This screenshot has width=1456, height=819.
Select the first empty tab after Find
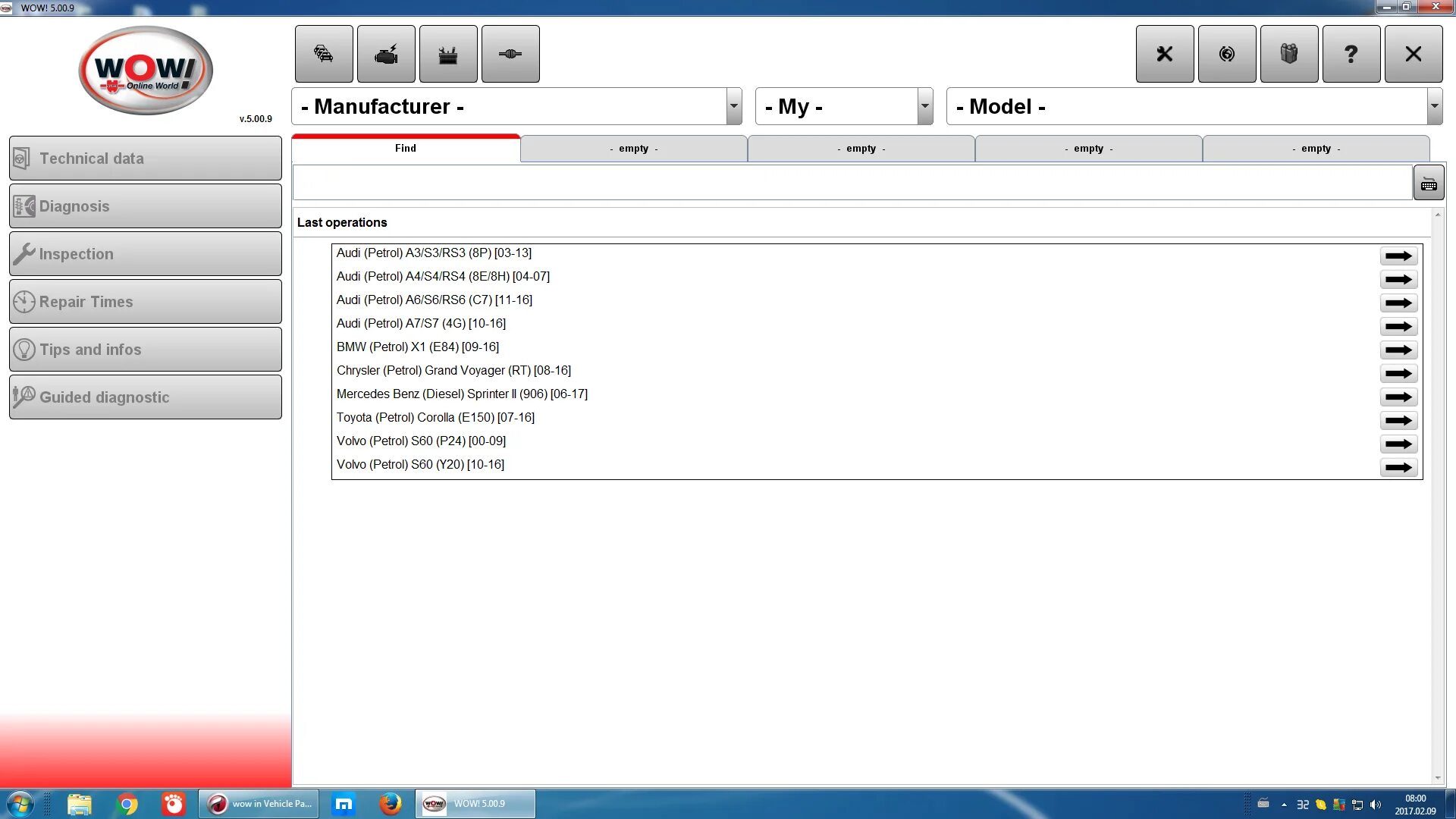pyautogui.click(x=634, y=149)
